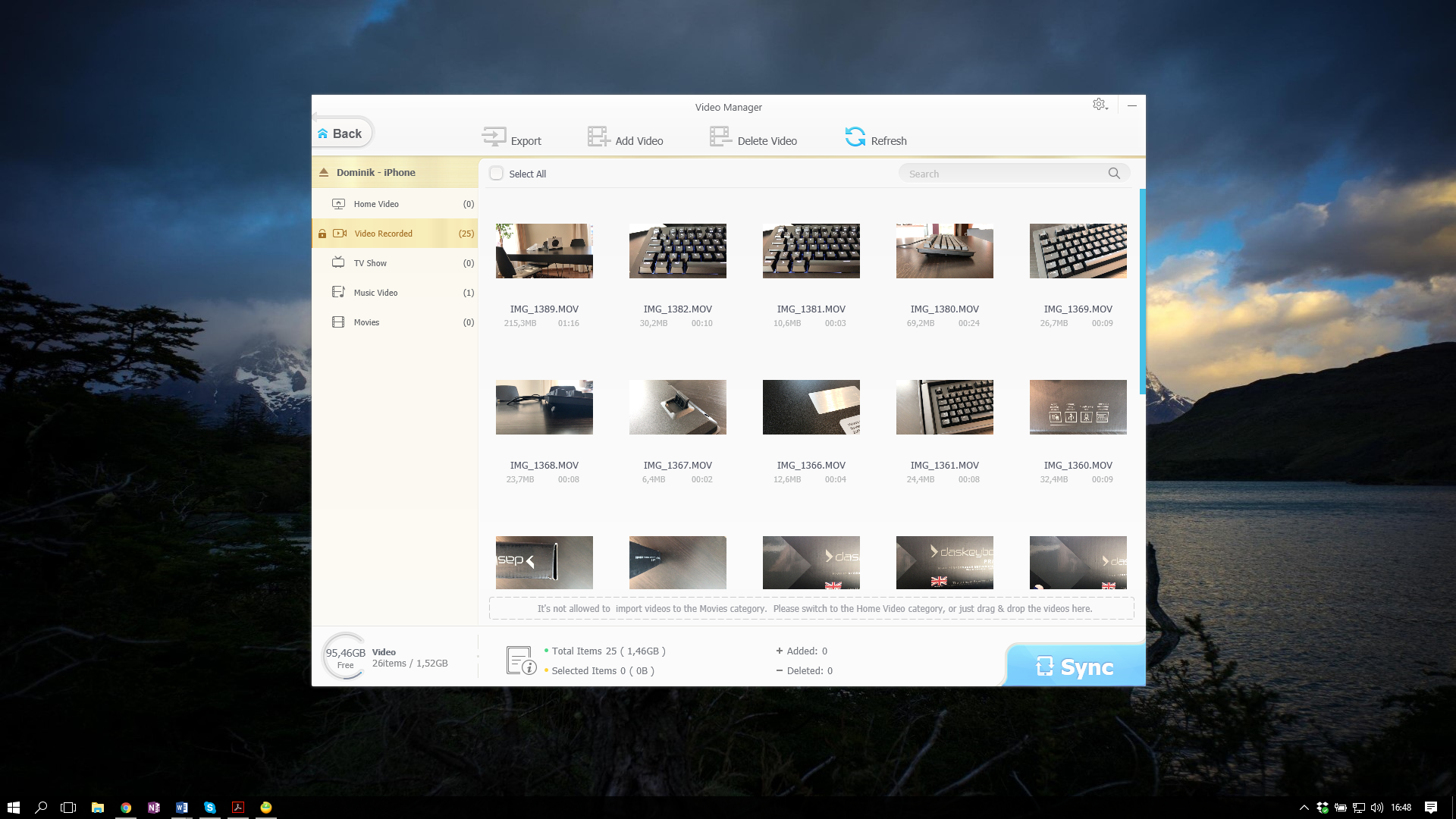Select the Music Video category
Image resolution: width=1456 pixels, height=819 pixels.
click(375, 293)
